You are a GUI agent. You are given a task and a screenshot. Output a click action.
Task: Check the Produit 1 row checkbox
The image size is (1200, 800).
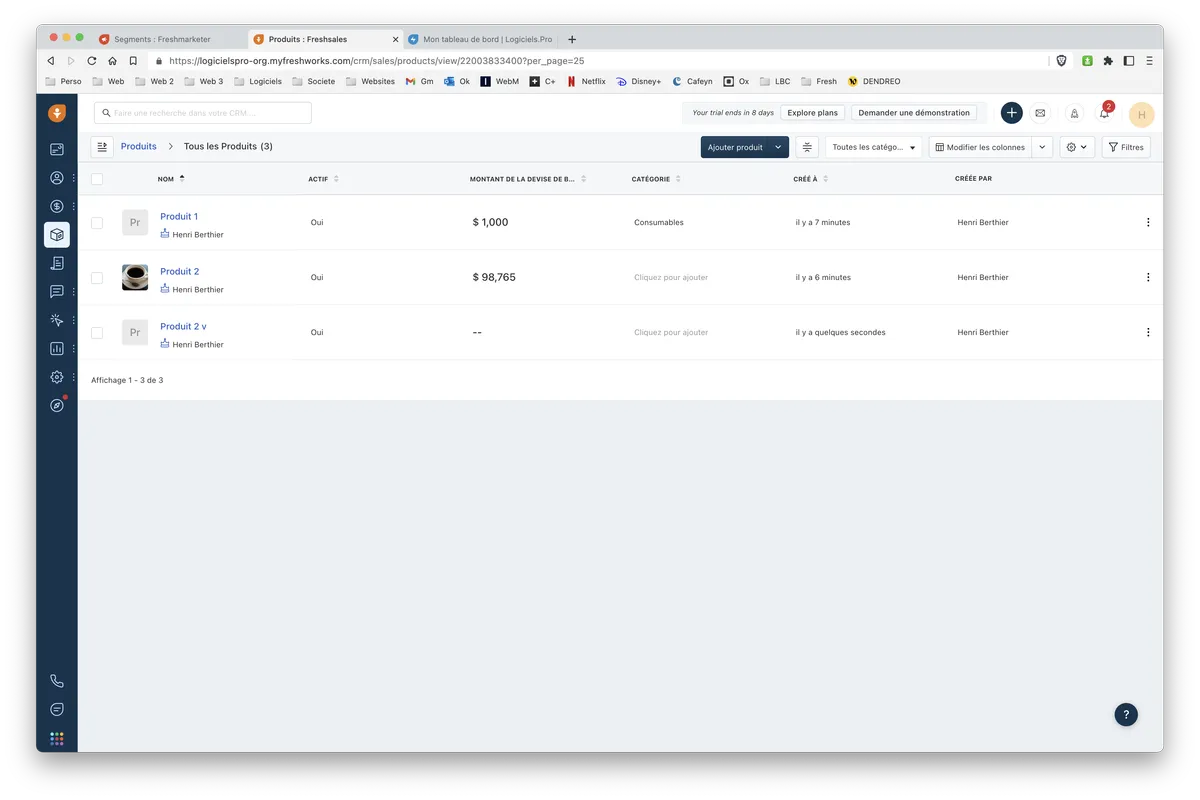pyautogui.click(x=97, y=222)
